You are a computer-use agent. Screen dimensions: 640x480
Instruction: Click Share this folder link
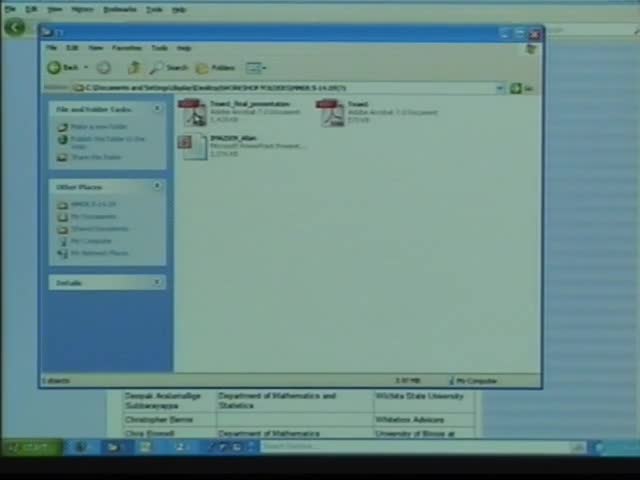click(96, 157)
